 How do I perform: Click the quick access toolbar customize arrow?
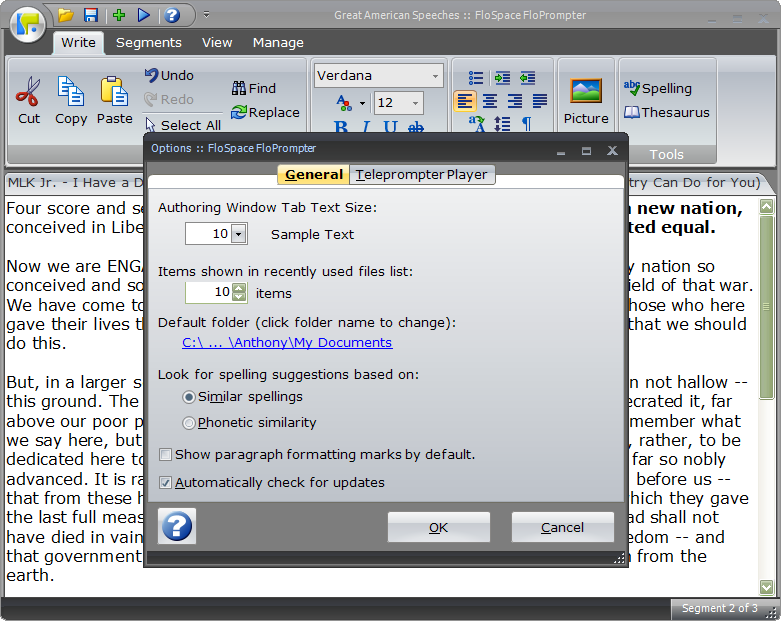(x=206, y=15)
